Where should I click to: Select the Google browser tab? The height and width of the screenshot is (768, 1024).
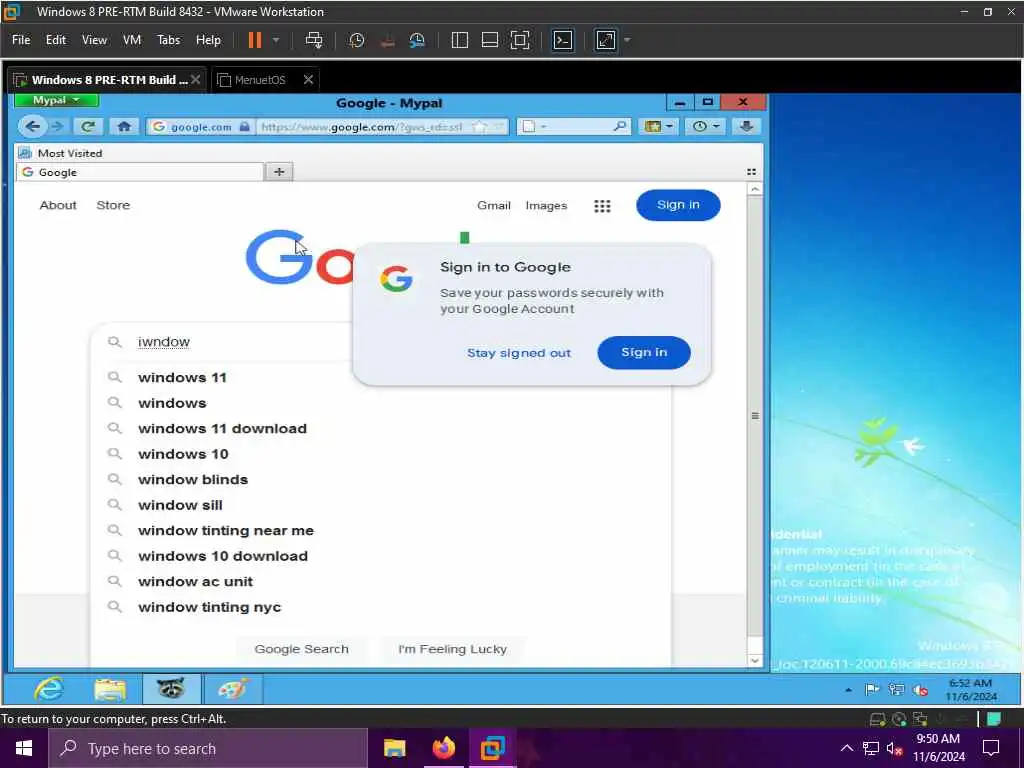pos(140,172)
